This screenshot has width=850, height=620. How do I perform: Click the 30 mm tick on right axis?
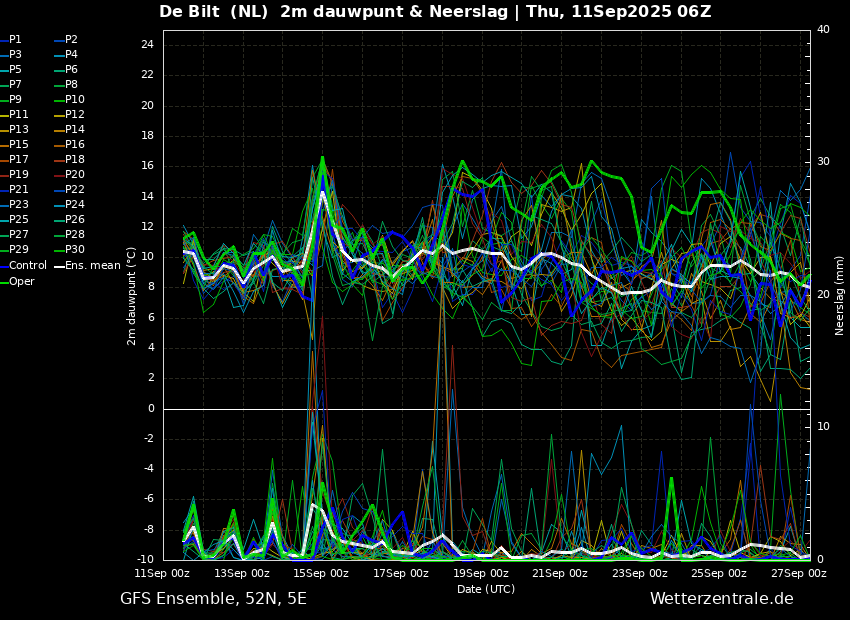coord(823,162)
